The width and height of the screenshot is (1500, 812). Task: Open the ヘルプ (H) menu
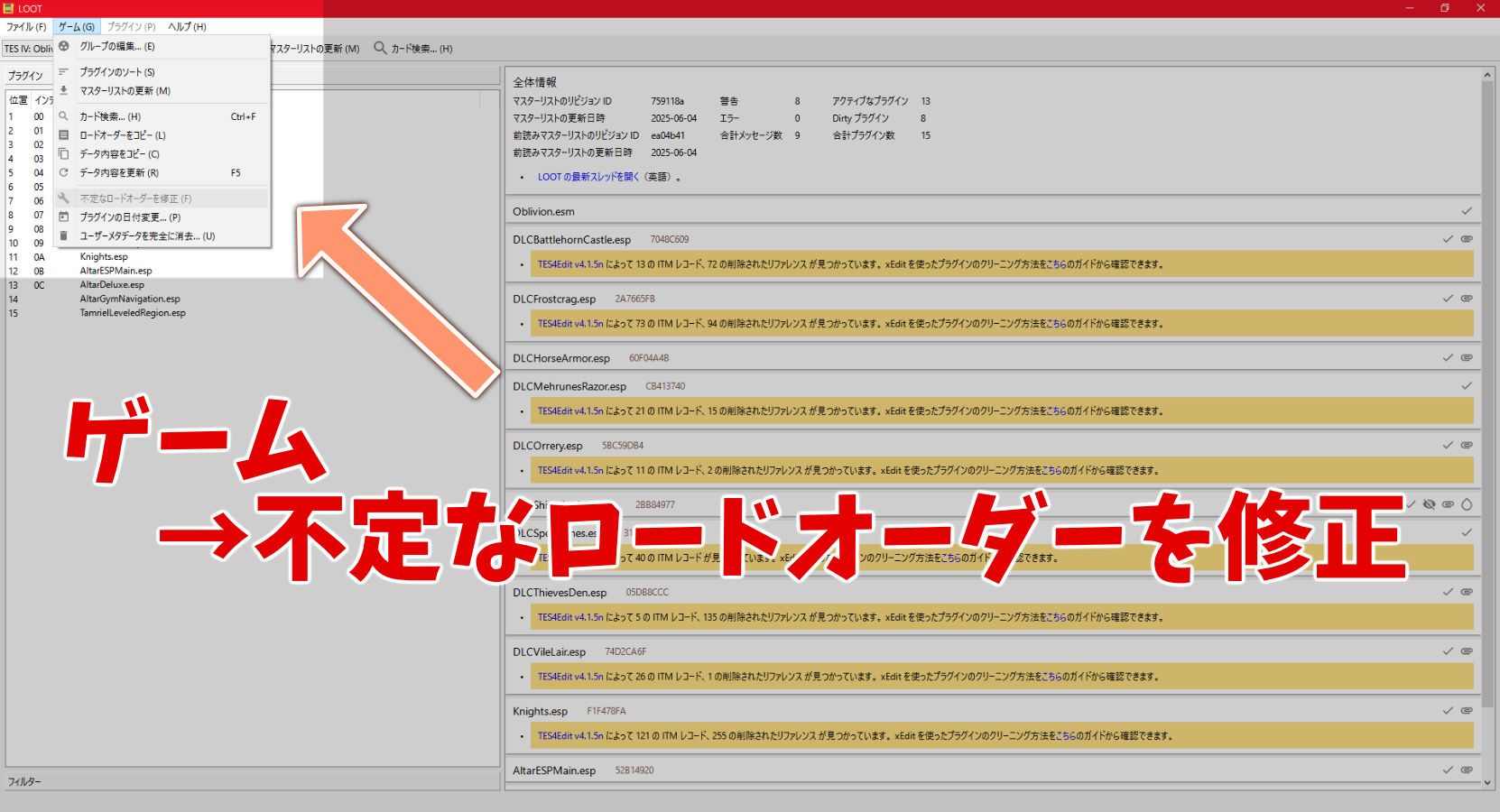click(187, 27)
